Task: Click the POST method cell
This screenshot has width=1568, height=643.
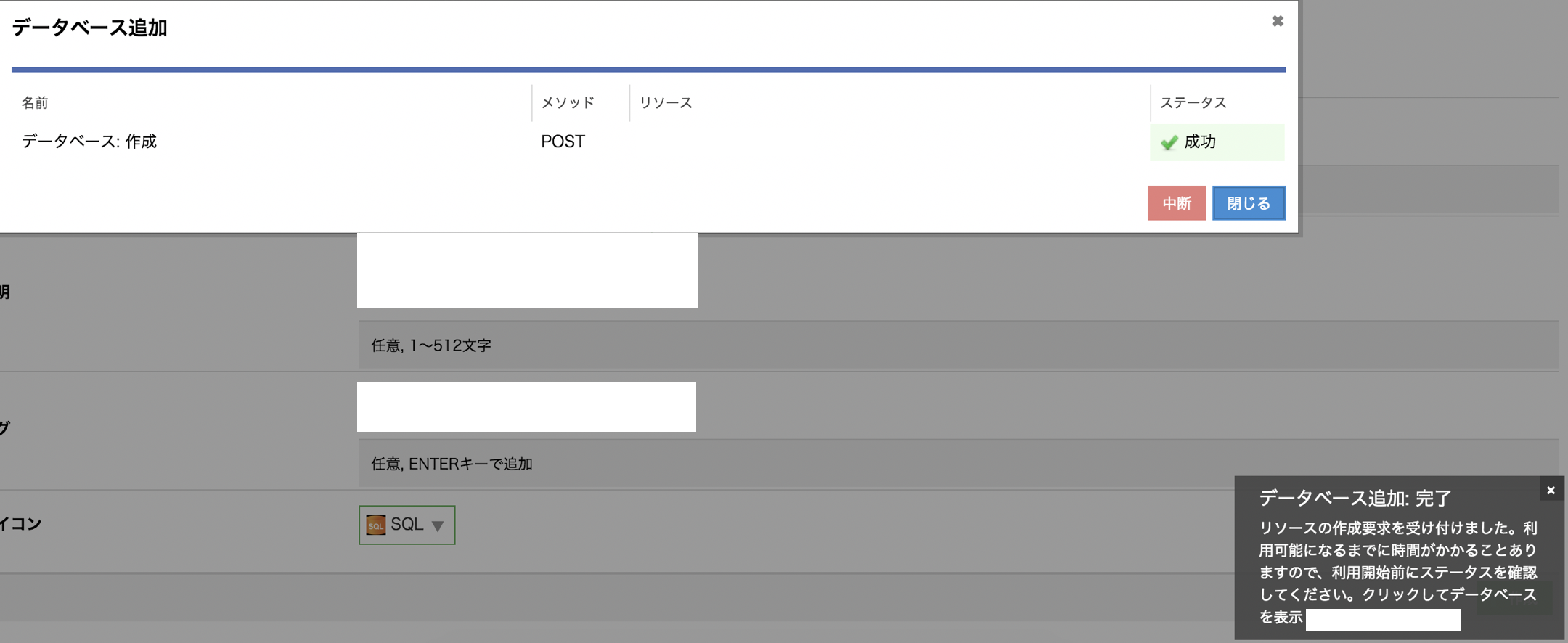Action: (x=563, y=142)
